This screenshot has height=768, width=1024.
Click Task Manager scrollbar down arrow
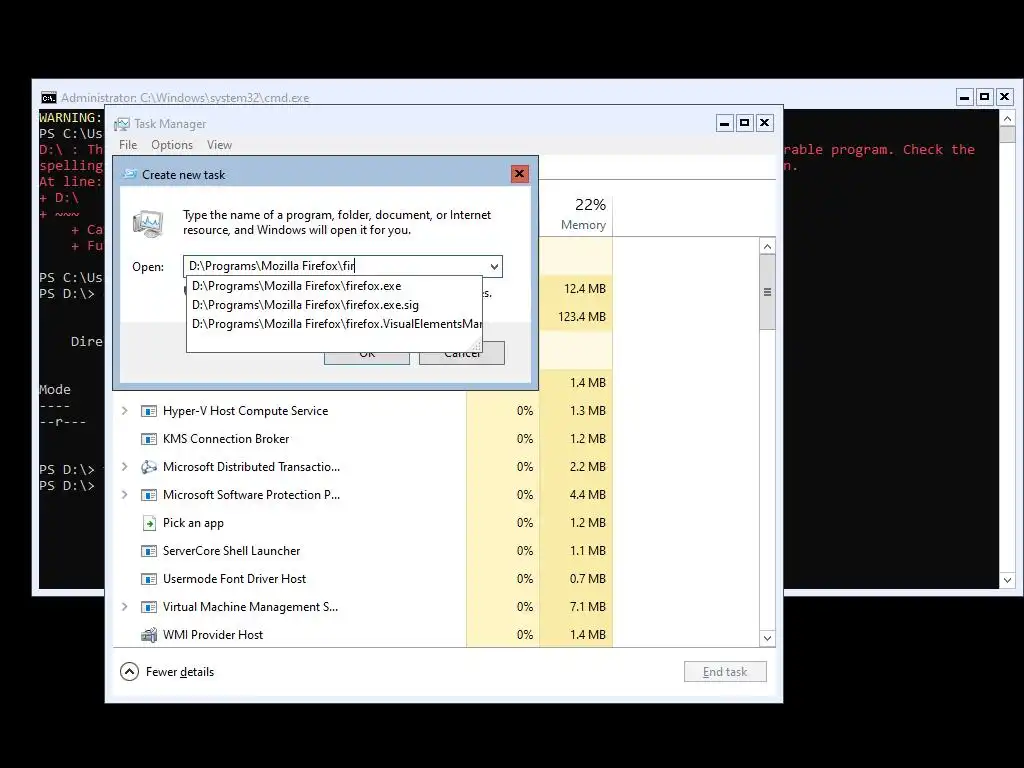[x=767, y=638]
